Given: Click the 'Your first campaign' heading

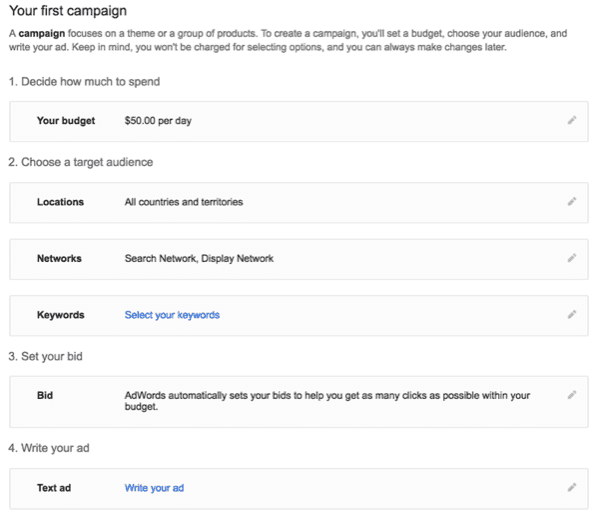Looking at the screenshot, I should coord(68,11).
